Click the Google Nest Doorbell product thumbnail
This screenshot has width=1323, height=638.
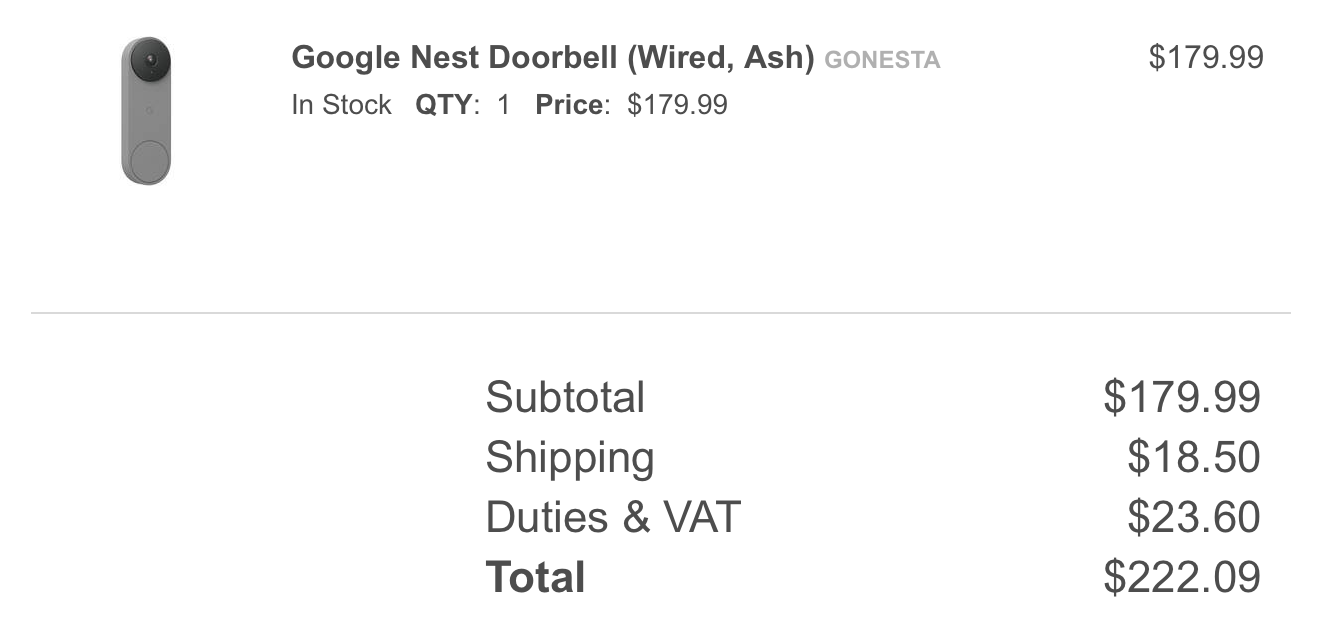(x=146, y=110)
